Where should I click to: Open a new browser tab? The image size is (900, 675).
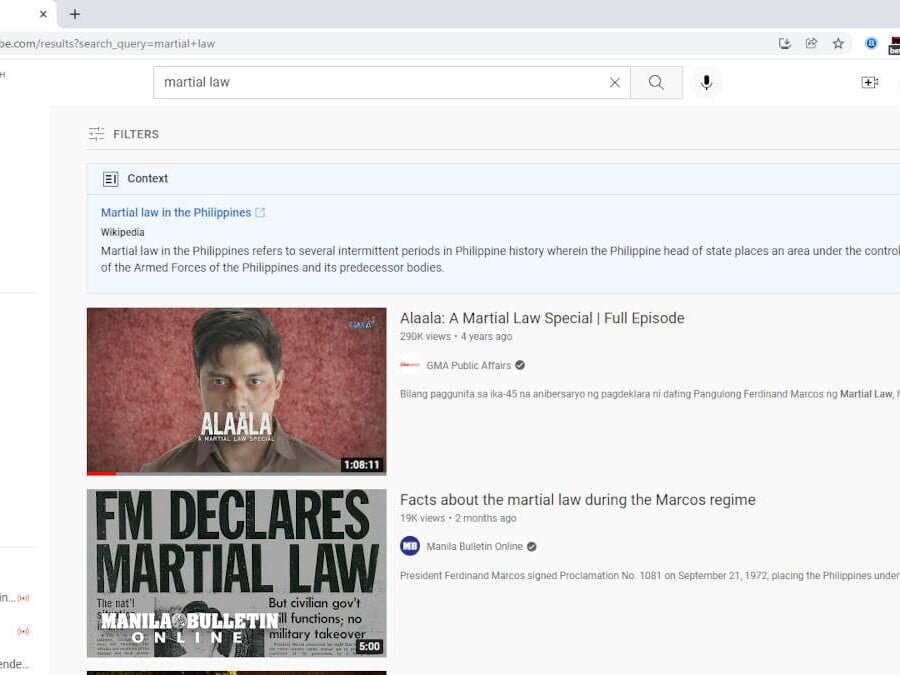[x=75, y=14]
